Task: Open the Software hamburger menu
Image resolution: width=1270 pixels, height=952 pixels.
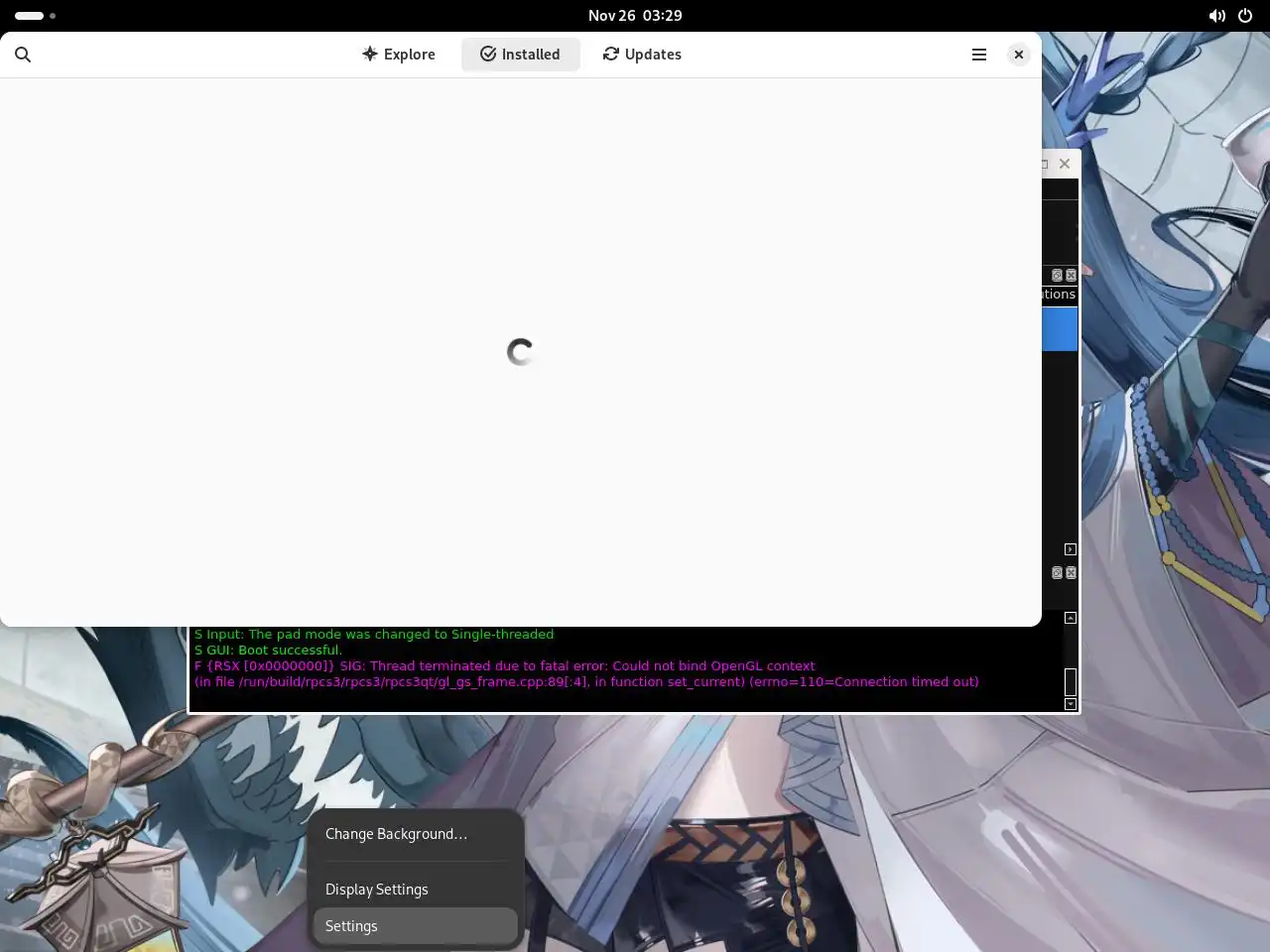Action: pyautogui.click(x=979, y=55)
